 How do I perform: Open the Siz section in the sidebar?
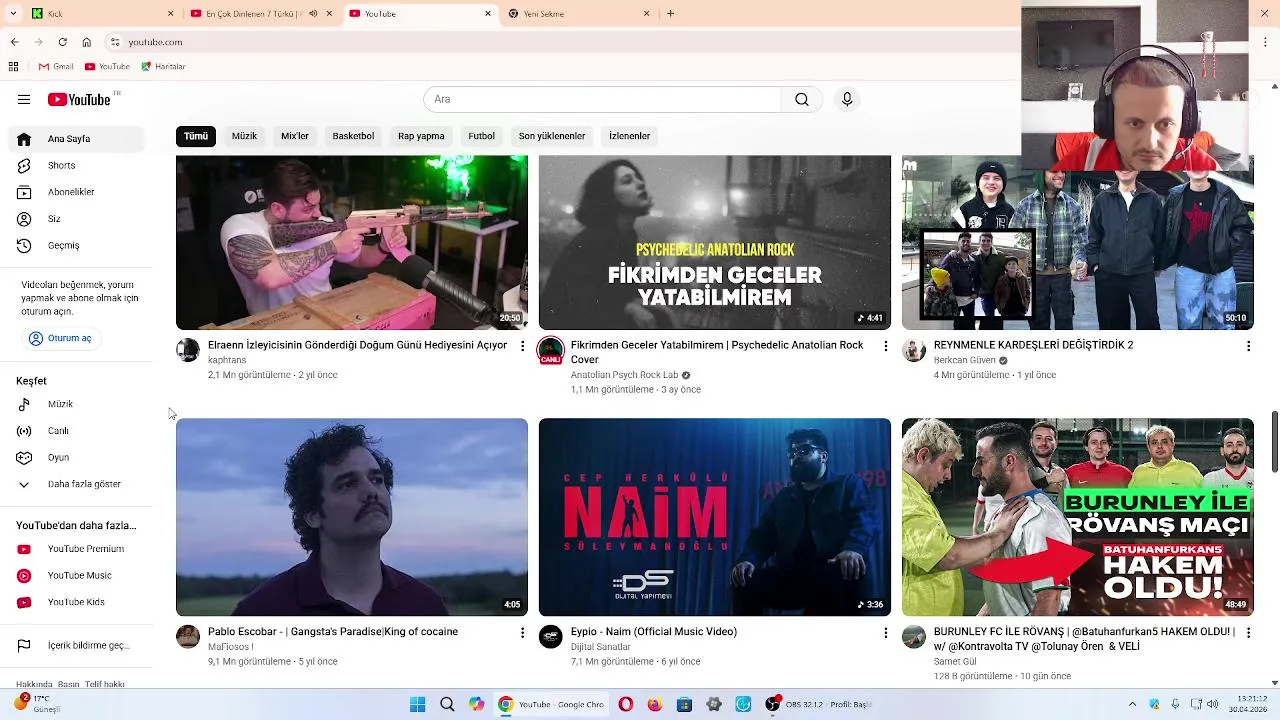[77, 219]
